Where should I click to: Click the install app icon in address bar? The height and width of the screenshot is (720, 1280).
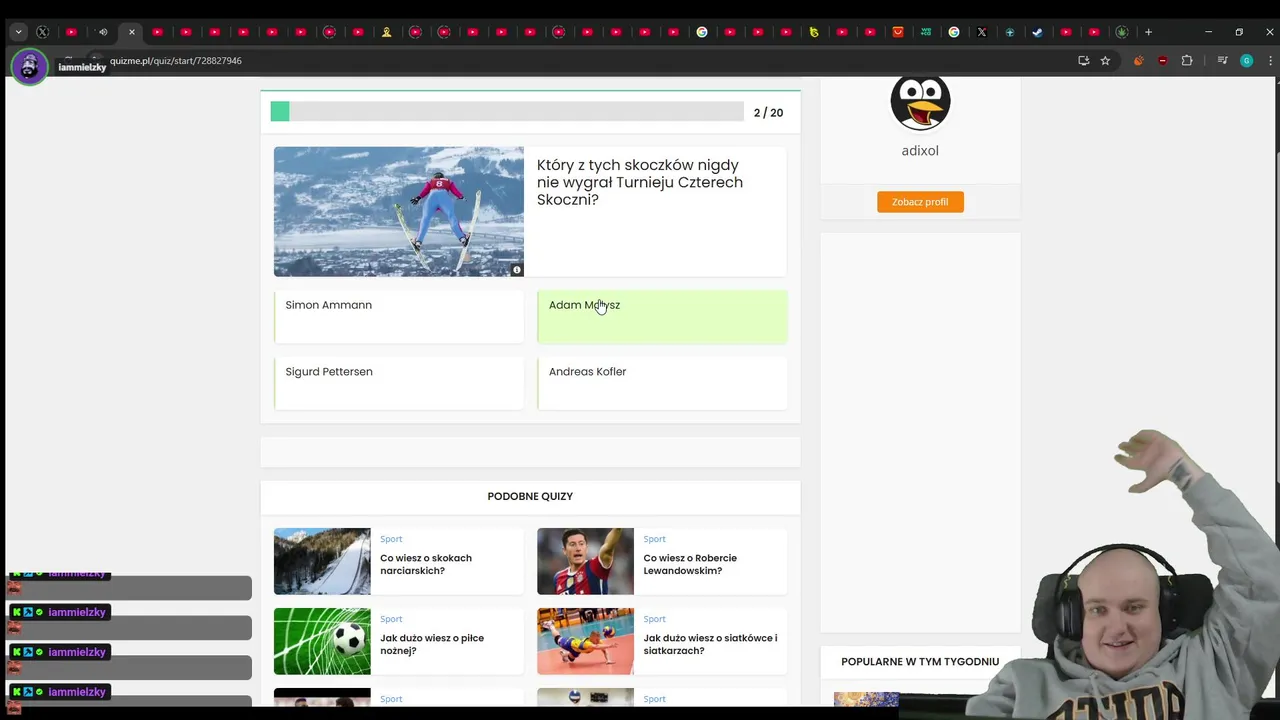tap(1083, 61)
